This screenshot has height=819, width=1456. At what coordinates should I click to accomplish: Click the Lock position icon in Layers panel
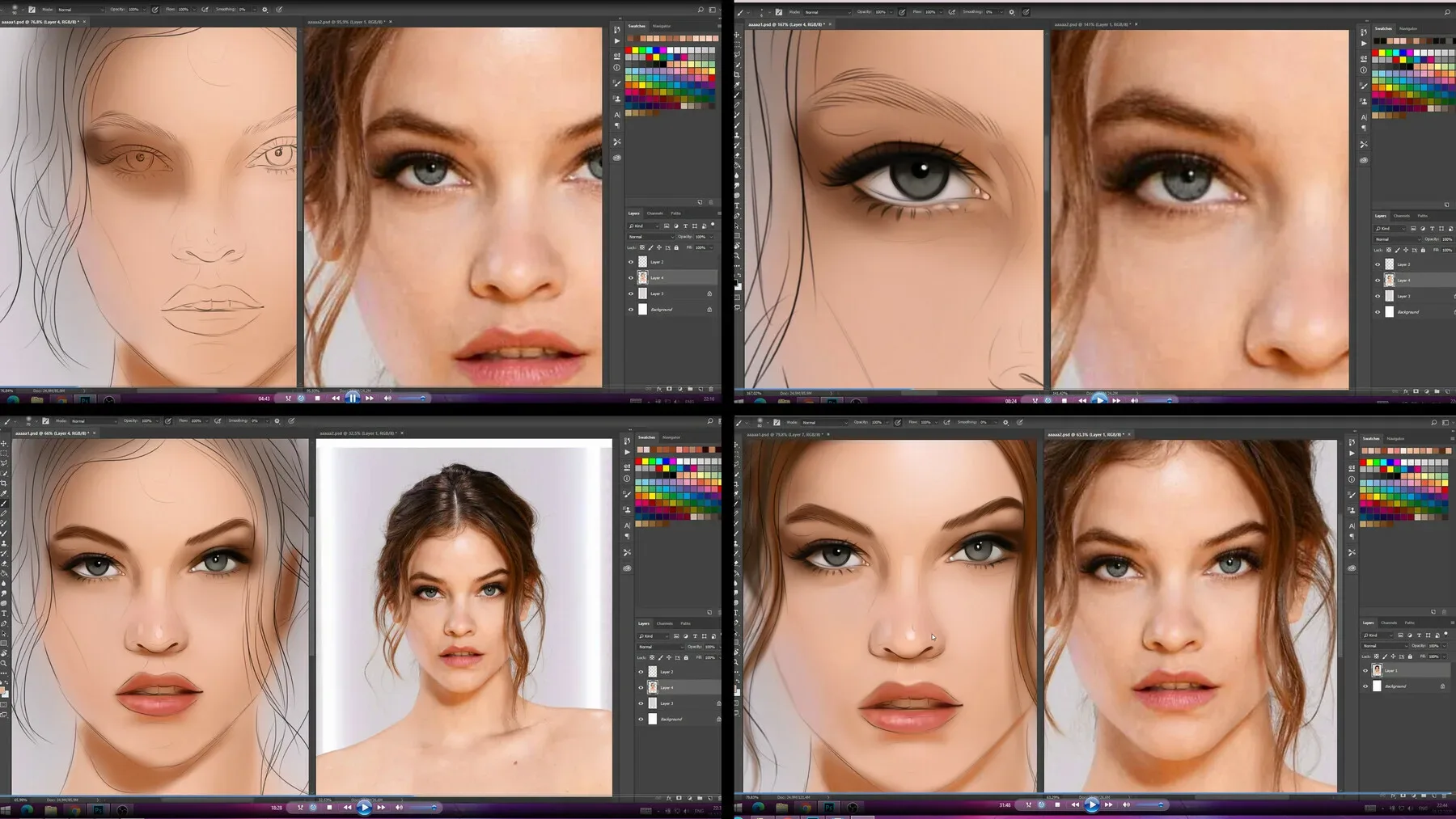point(659,247)
